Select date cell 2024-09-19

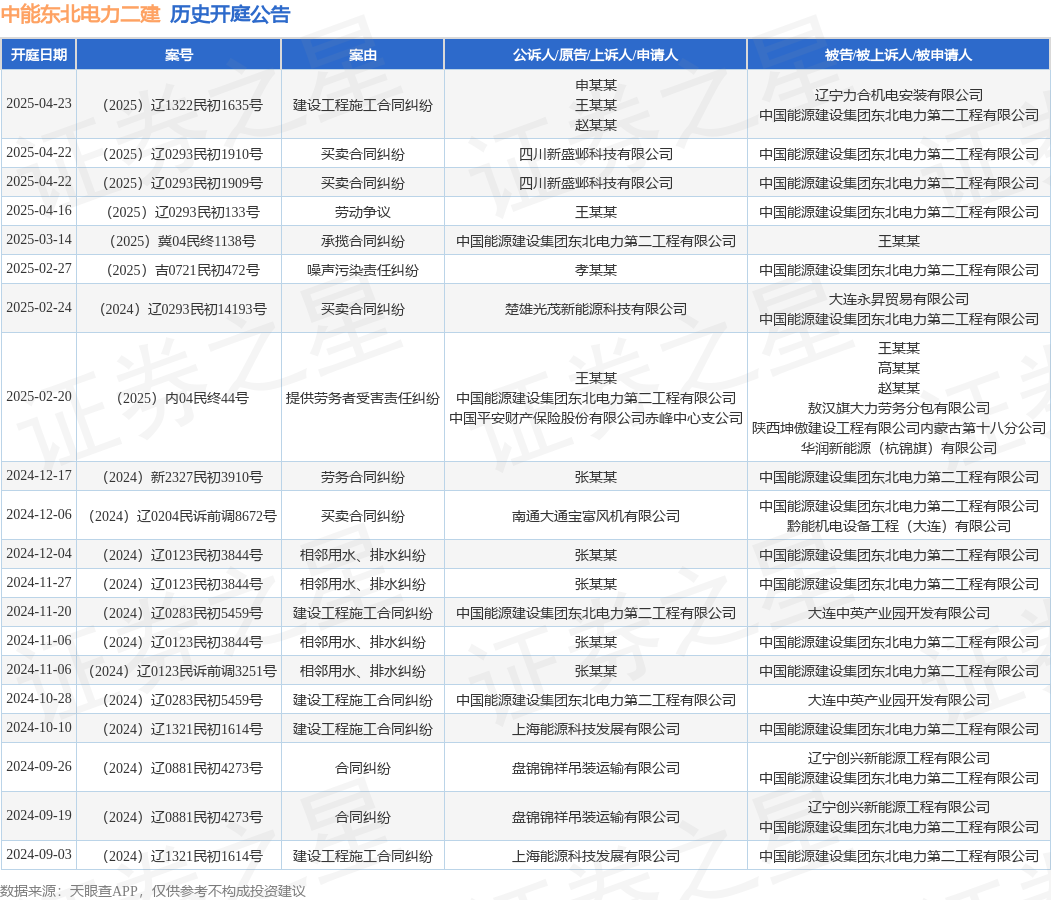pos(39,815)
